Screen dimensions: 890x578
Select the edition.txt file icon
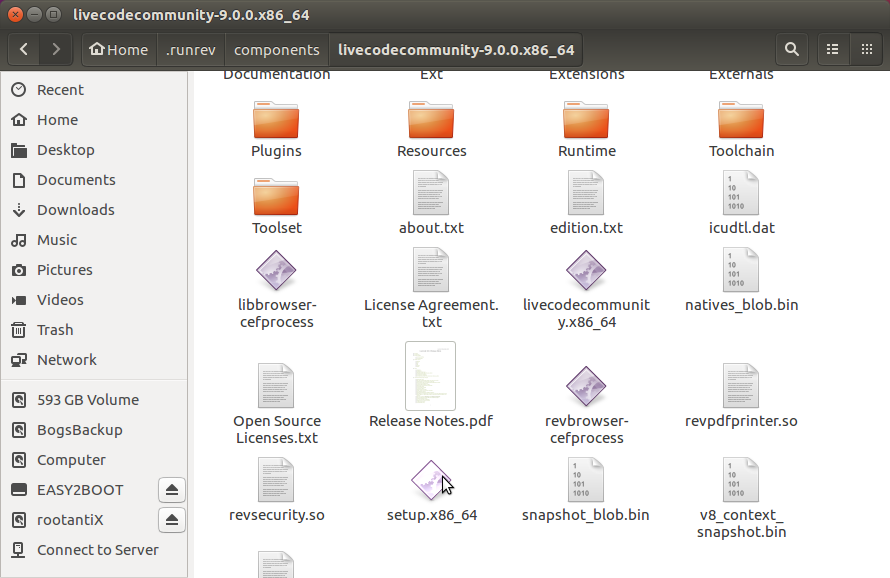(586, 193)
